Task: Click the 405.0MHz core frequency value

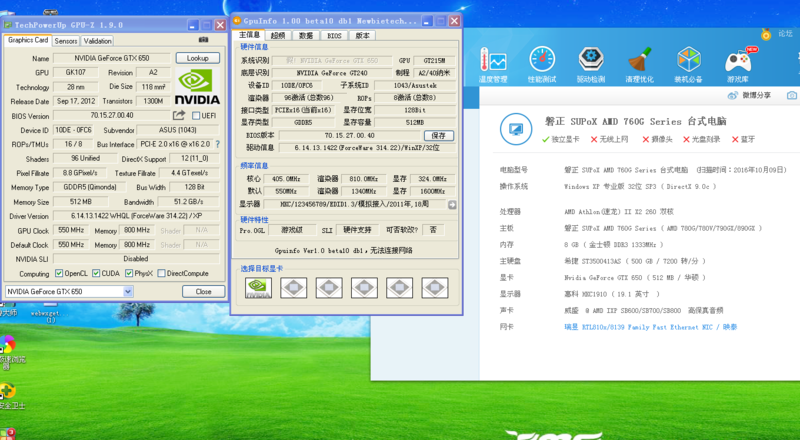Action: click(286, 179)
